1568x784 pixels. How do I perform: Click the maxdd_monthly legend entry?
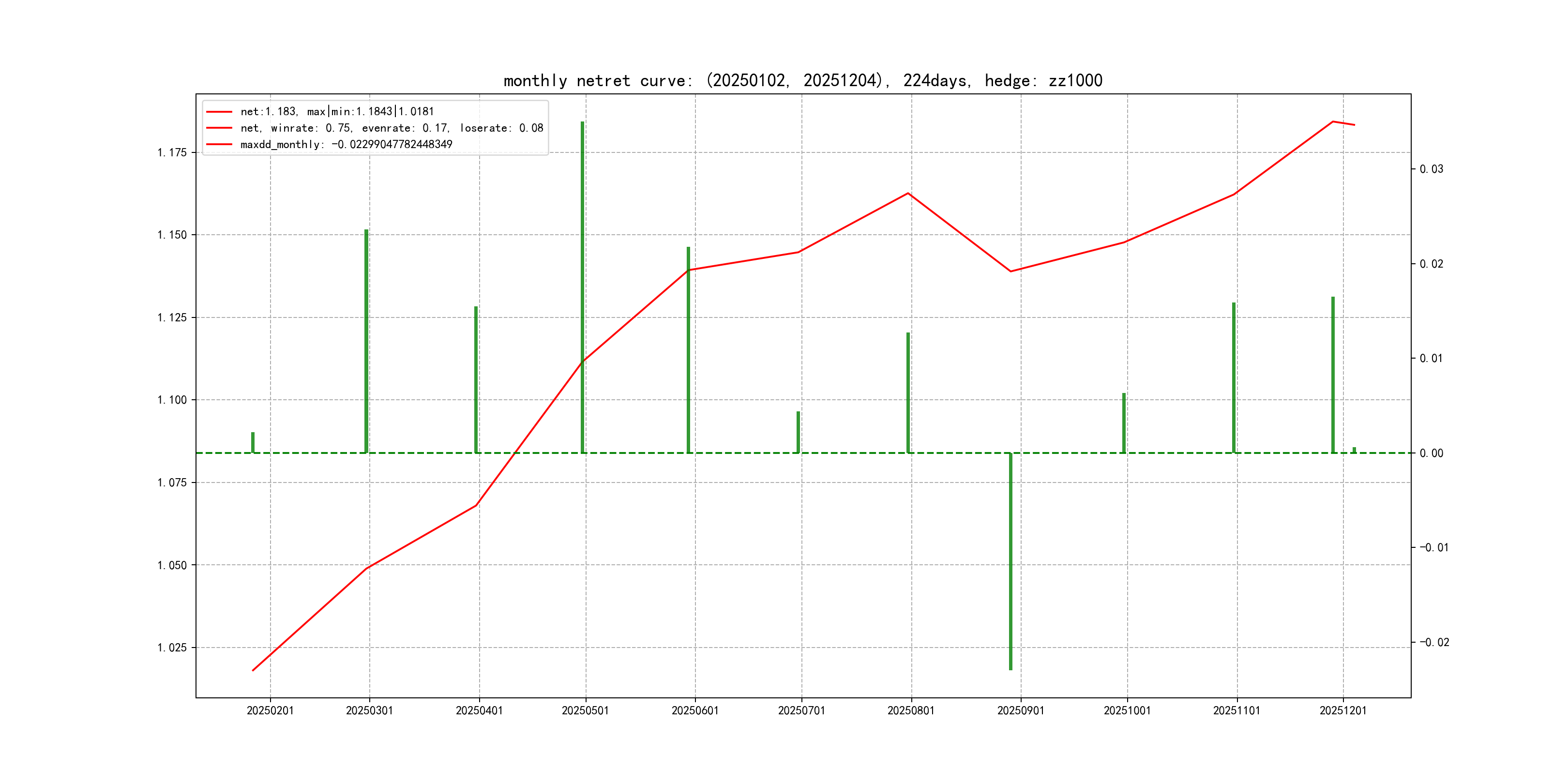click(x=346, y=144)
